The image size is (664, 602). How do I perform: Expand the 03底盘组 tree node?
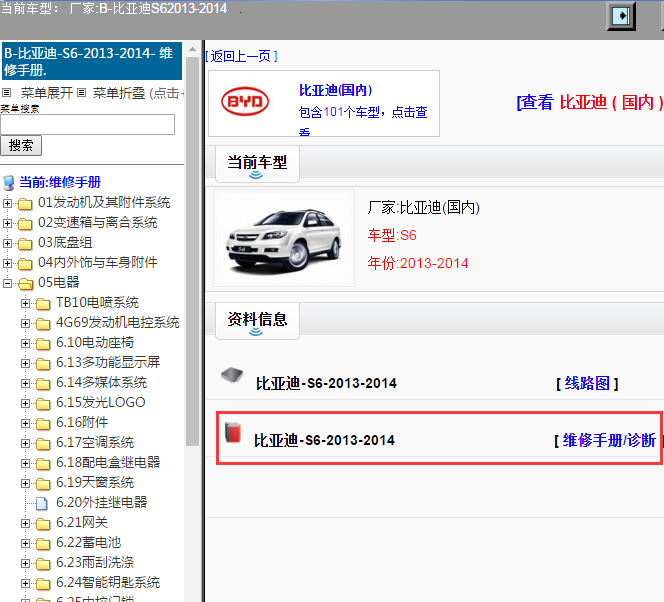[x=7, y=243]
